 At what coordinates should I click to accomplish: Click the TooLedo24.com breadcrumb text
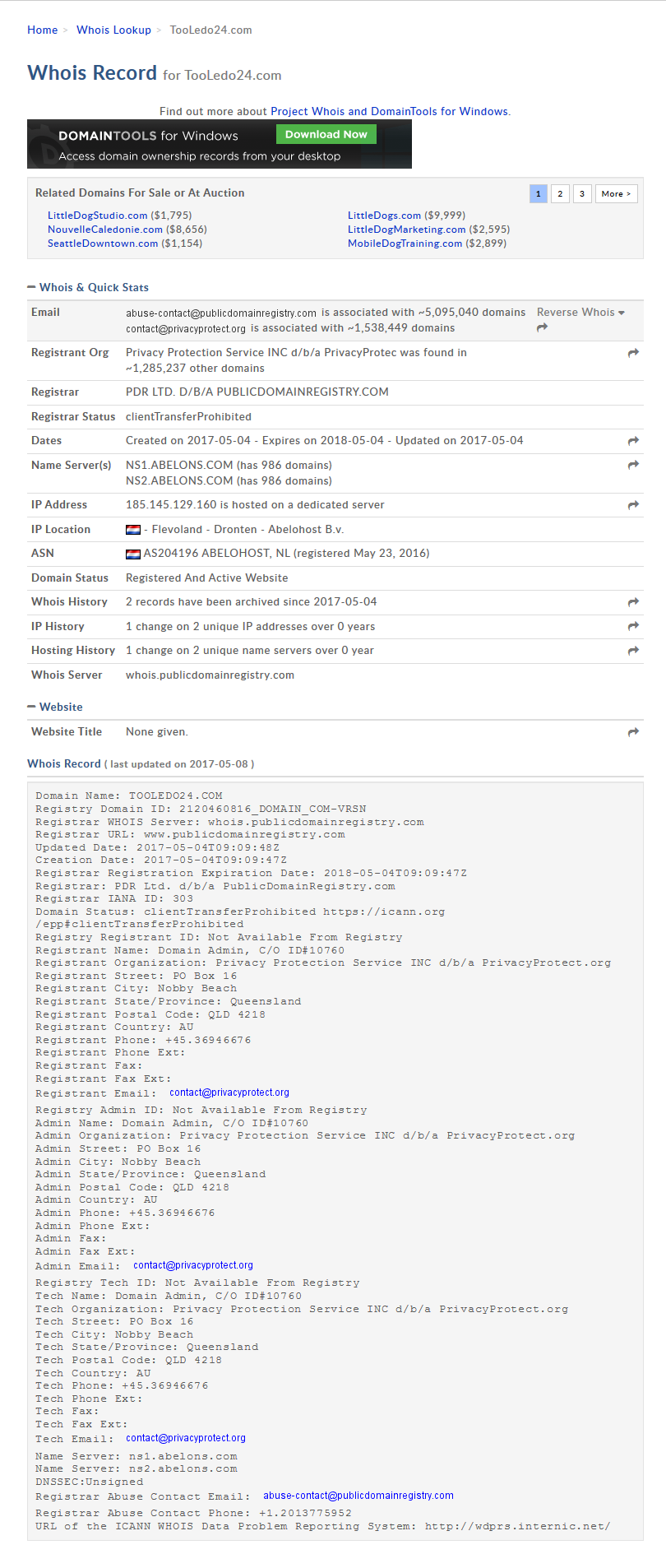[x=211, y=30]
